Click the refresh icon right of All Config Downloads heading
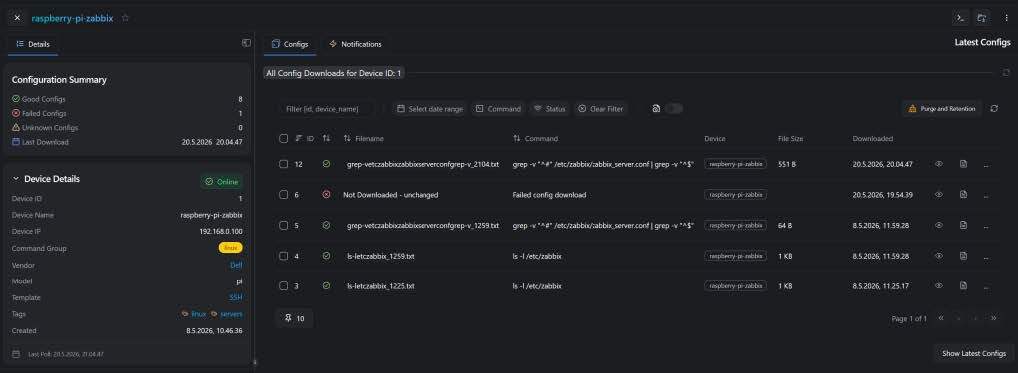The image size is (1018, 373). pos(1006,73)
